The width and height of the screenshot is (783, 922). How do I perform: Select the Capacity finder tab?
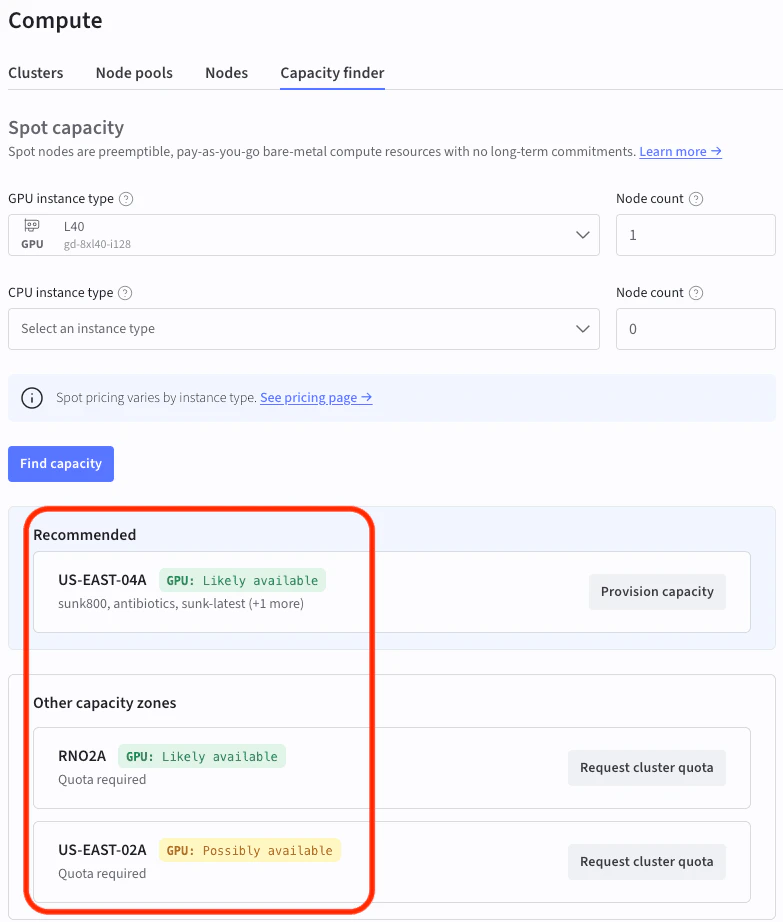click(x=332, y=73)
